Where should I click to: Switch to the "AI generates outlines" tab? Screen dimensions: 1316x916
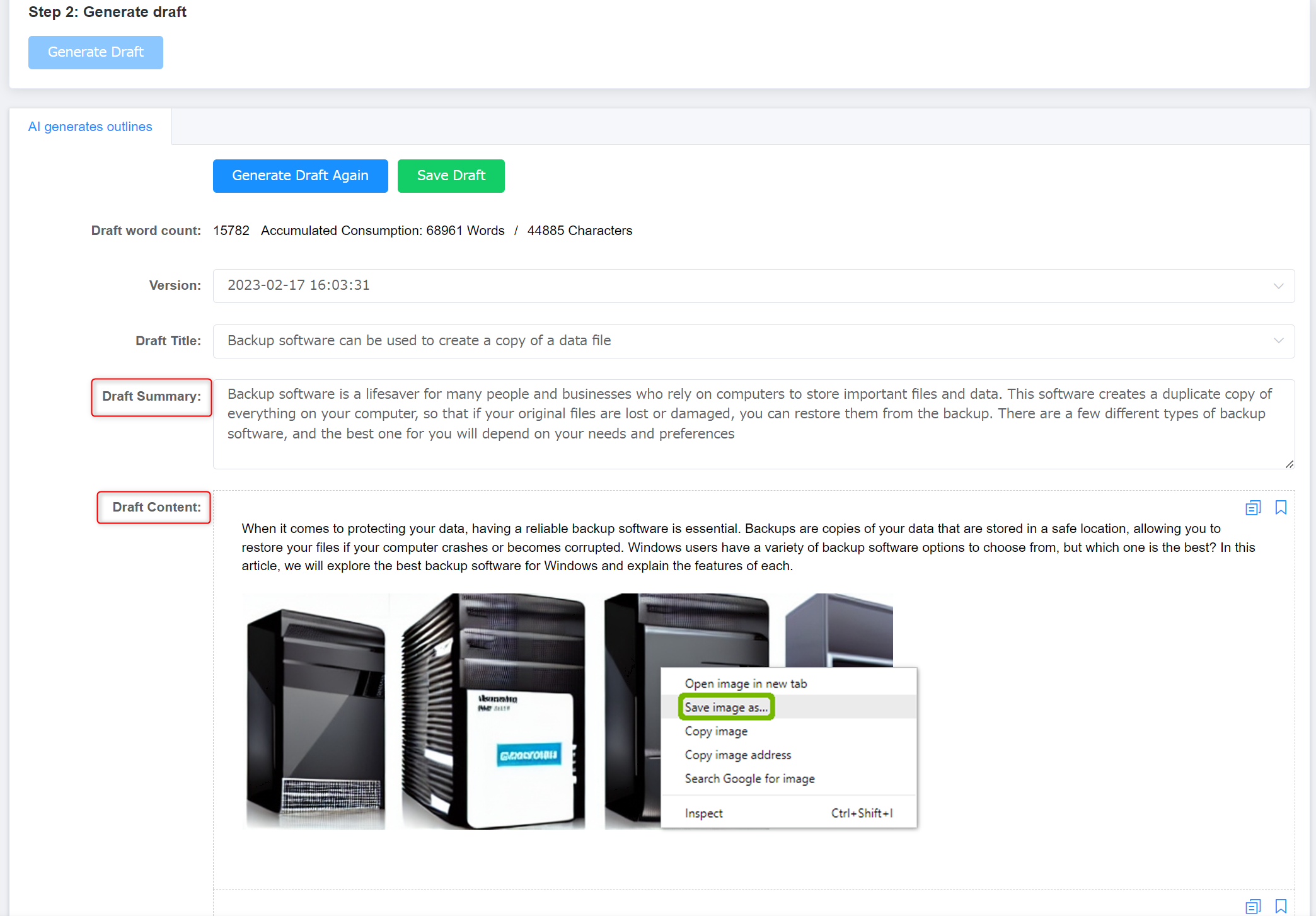point(90,127)
